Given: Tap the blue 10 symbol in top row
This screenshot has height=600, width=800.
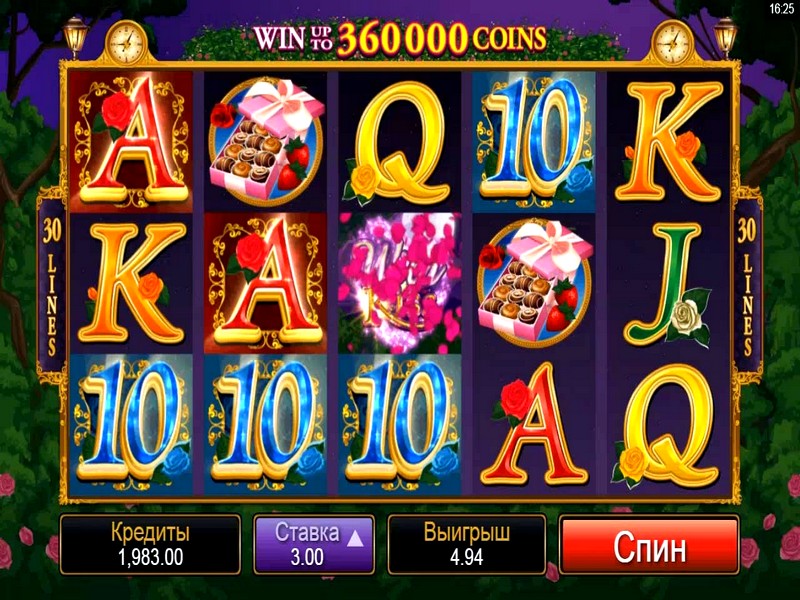Looking at the screenshot, I should 534,142.
